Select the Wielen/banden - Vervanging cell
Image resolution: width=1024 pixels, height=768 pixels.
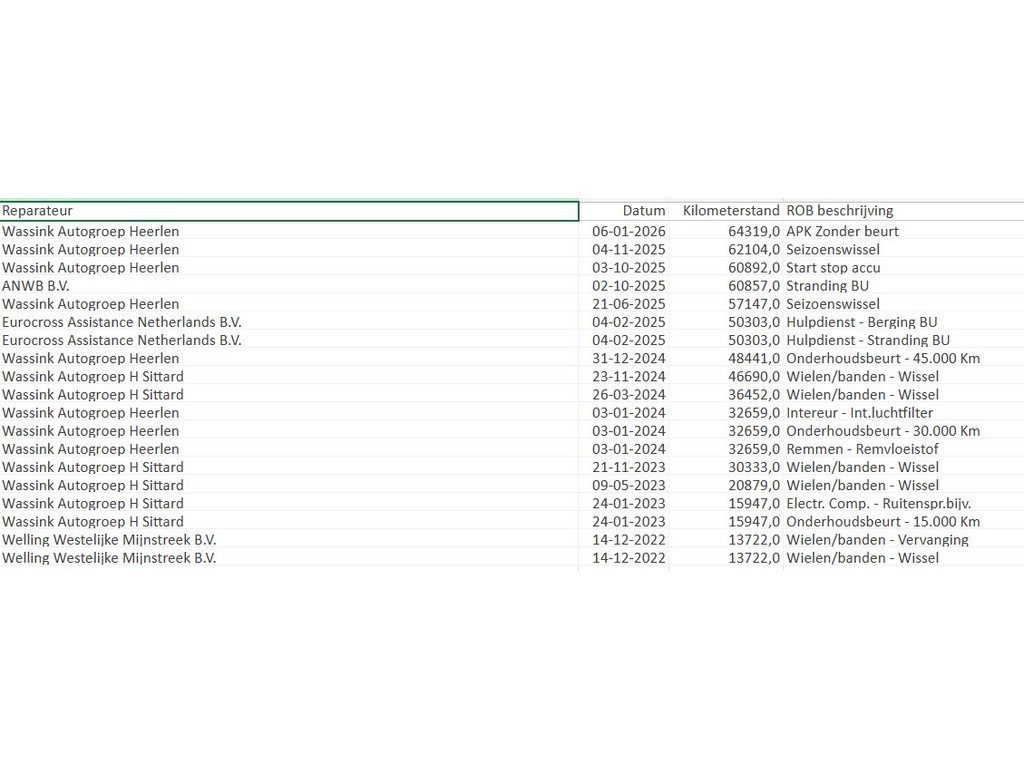point(877,540)
